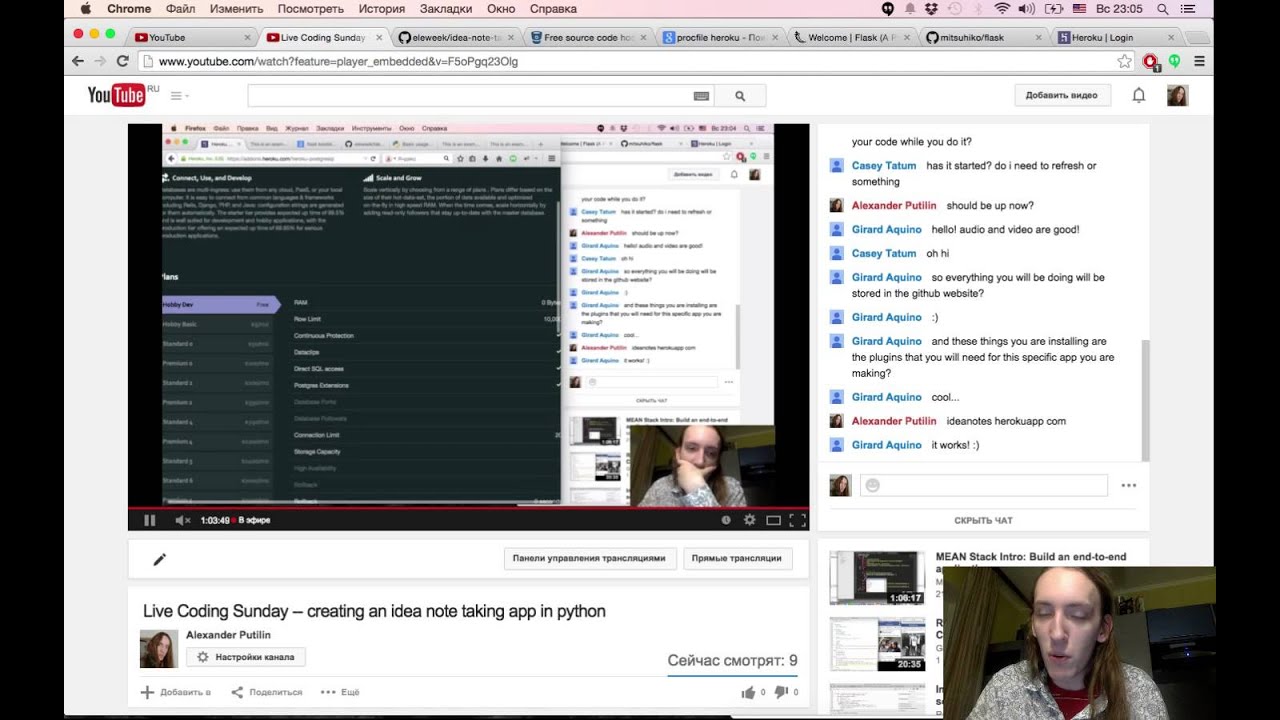Open the История menu
The image size is (1280, 720).
(x=381, y=9)
